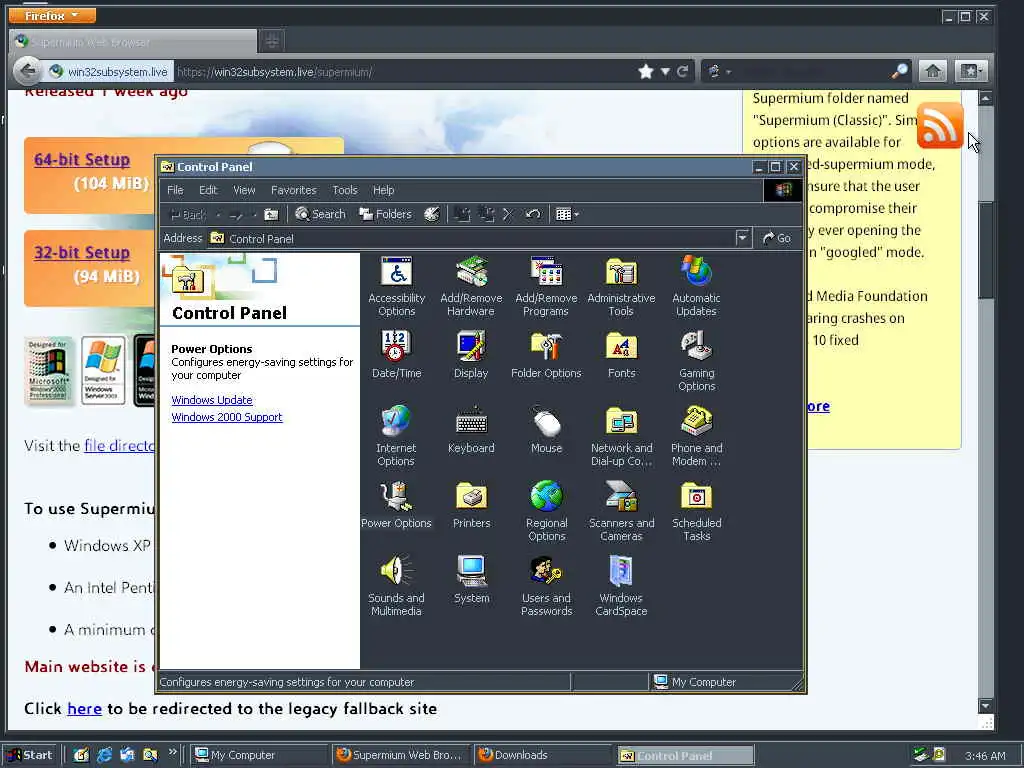Open the Scheduled Tasks icon
The width and height of the screenshot is (1024, 768).
(x=696, y=511)
